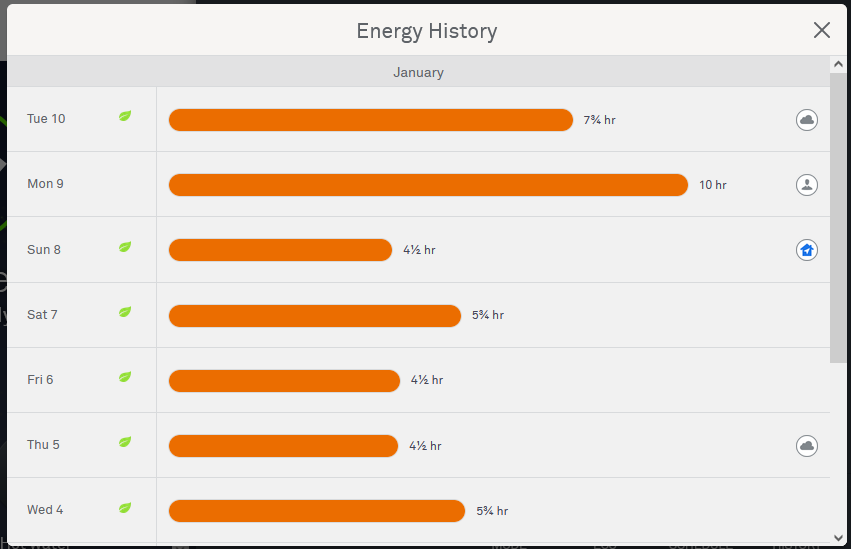Expand the Mon 9 day details
This screenshot has height=549, width=851.
pyautogui.click(x=45, y=184)
